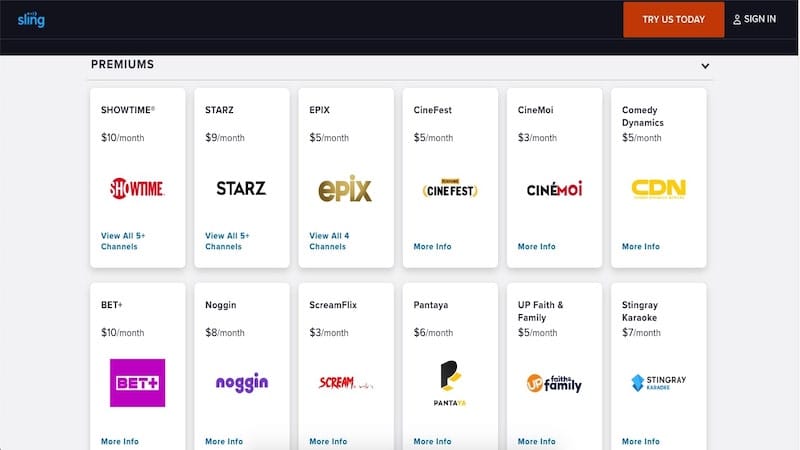
Task: Click the Try Us Today button
Action: tap(673, 19)
